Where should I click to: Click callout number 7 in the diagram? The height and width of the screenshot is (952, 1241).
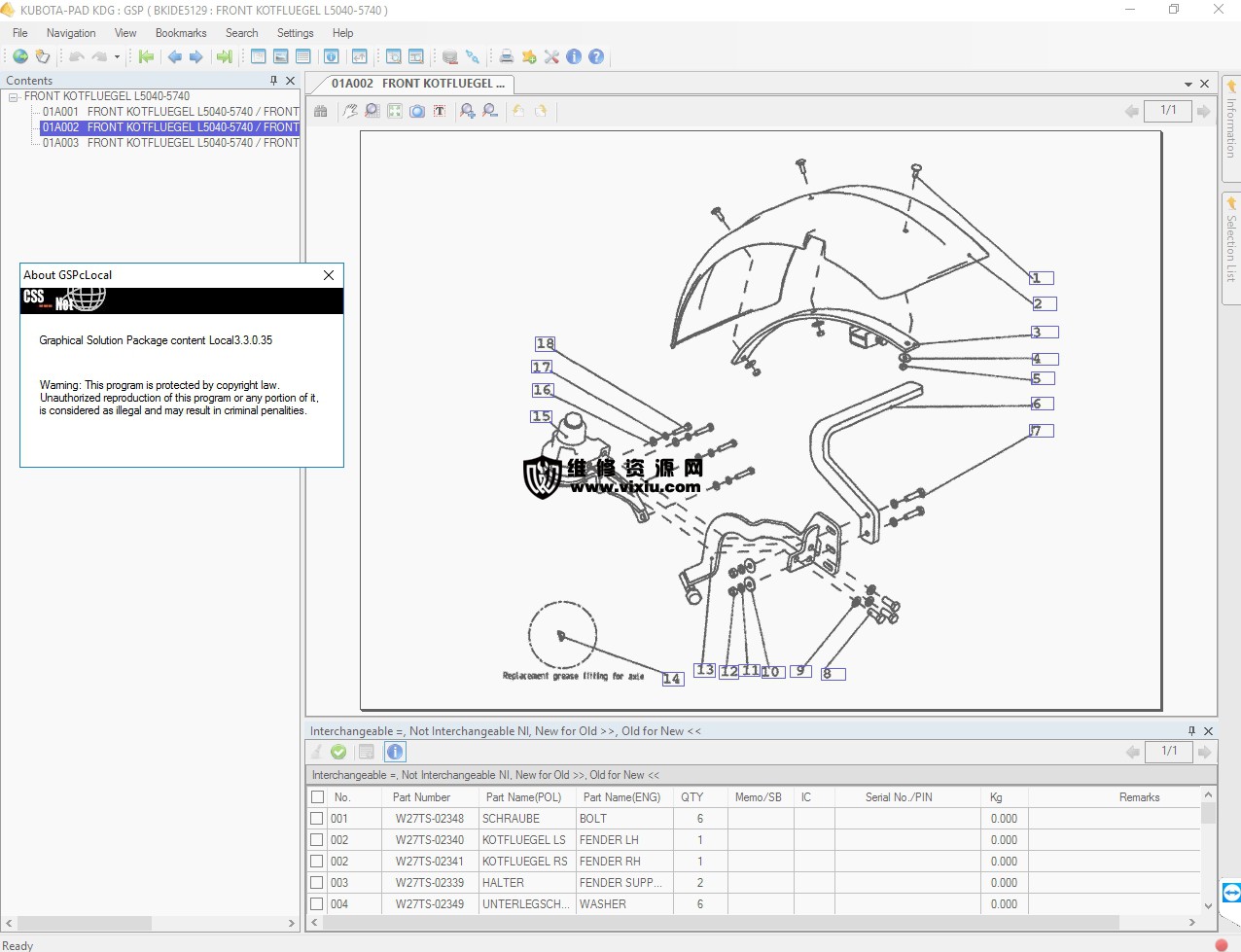click(x=1042, y=431)
